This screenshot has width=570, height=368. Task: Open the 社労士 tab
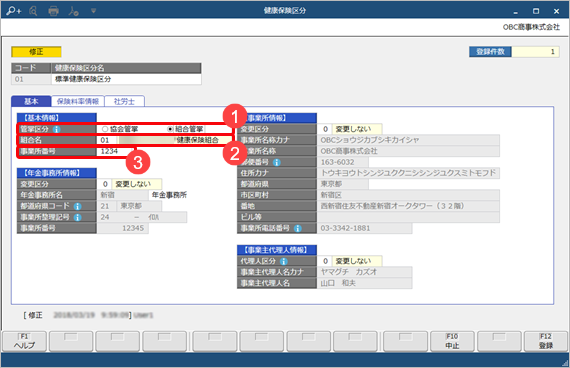click(124, 101)
